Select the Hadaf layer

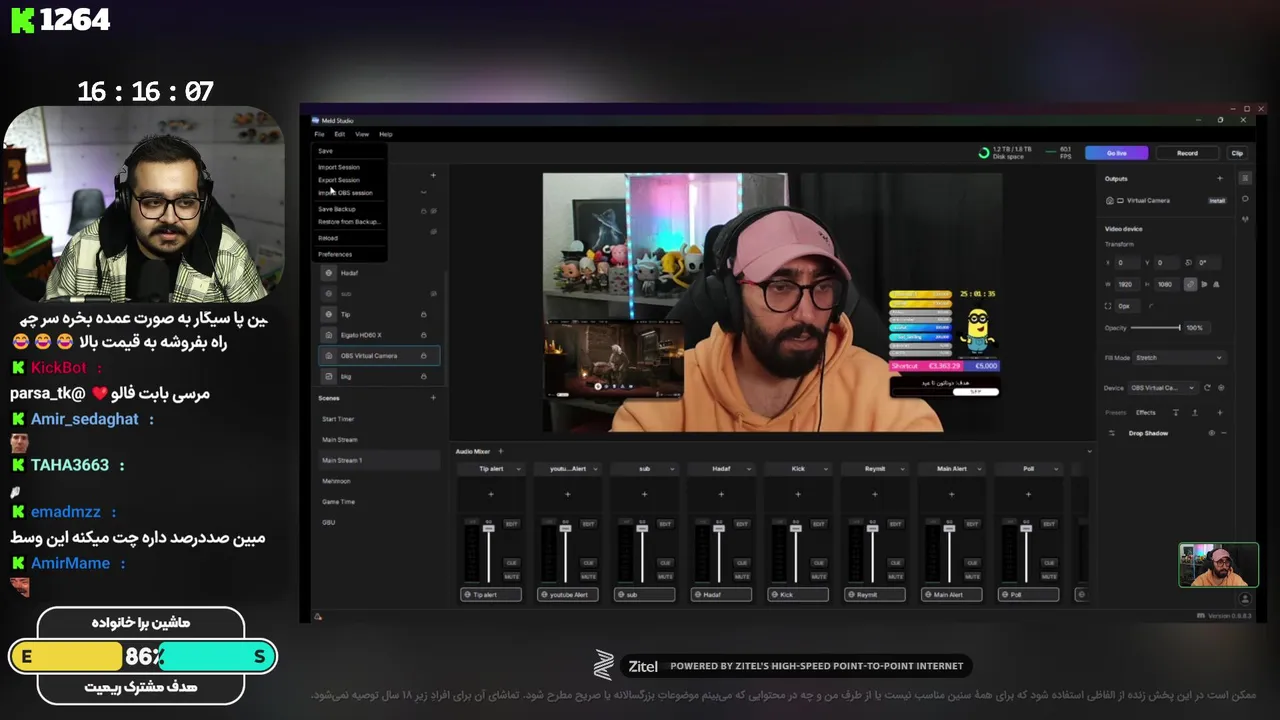378,273
